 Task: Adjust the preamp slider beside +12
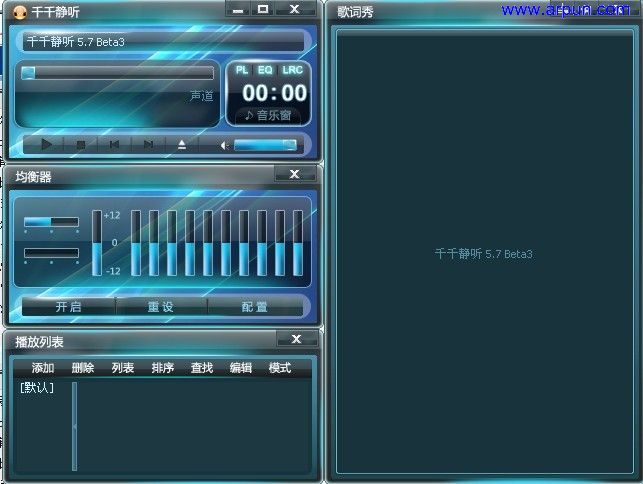97,243
